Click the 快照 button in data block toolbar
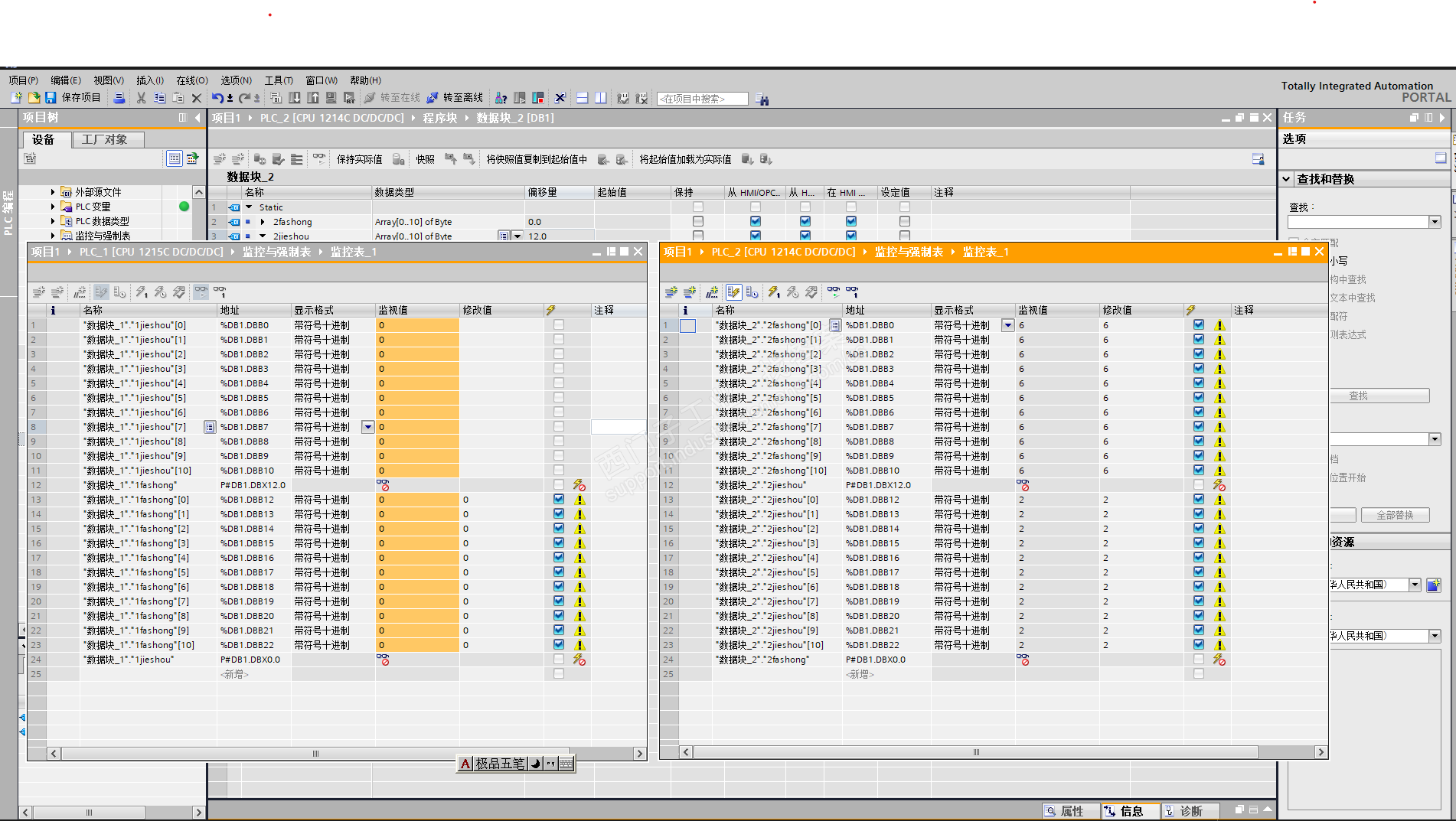The width and height of the screenshot is (1456, 821). tap(425, 159)
